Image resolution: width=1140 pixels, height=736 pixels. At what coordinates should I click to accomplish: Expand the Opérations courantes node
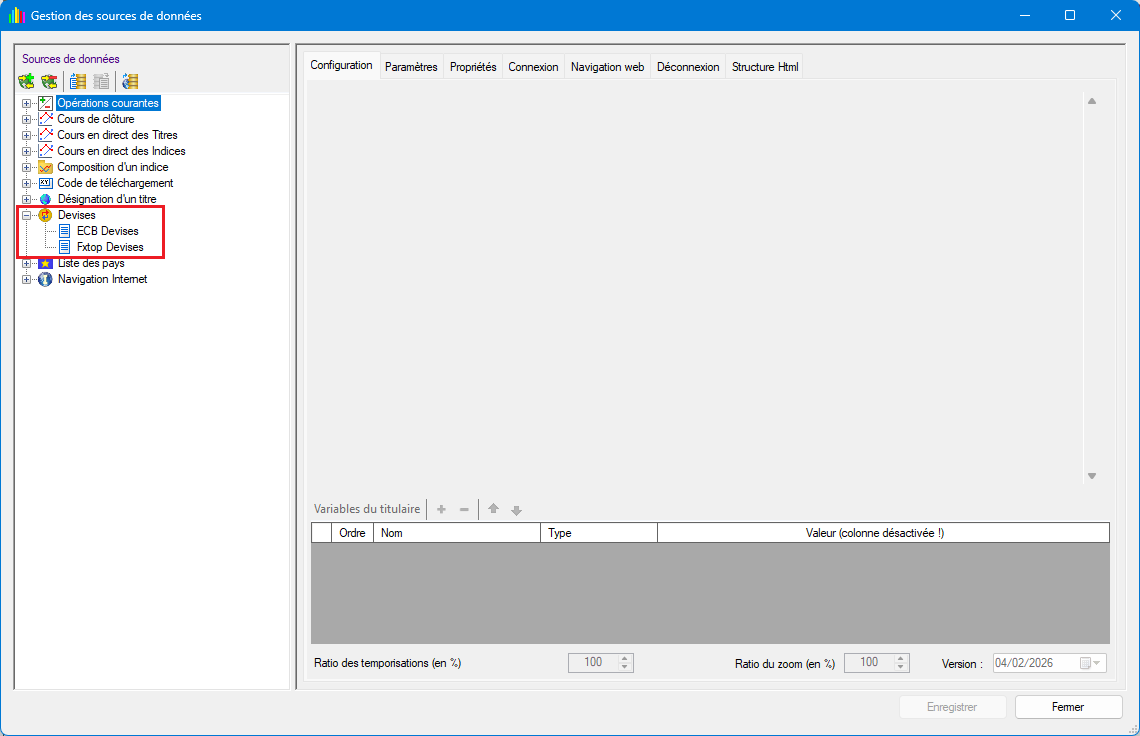point(26,103)
